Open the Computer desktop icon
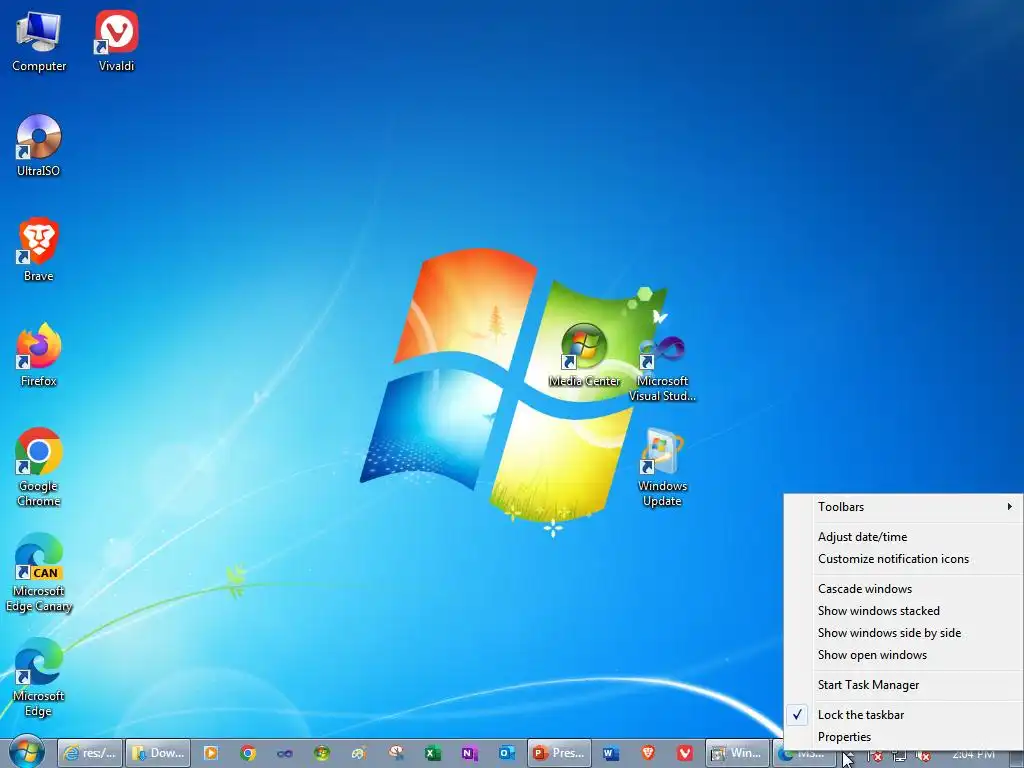This screenshot has width=1024, height=768. [x=39, y=42]
